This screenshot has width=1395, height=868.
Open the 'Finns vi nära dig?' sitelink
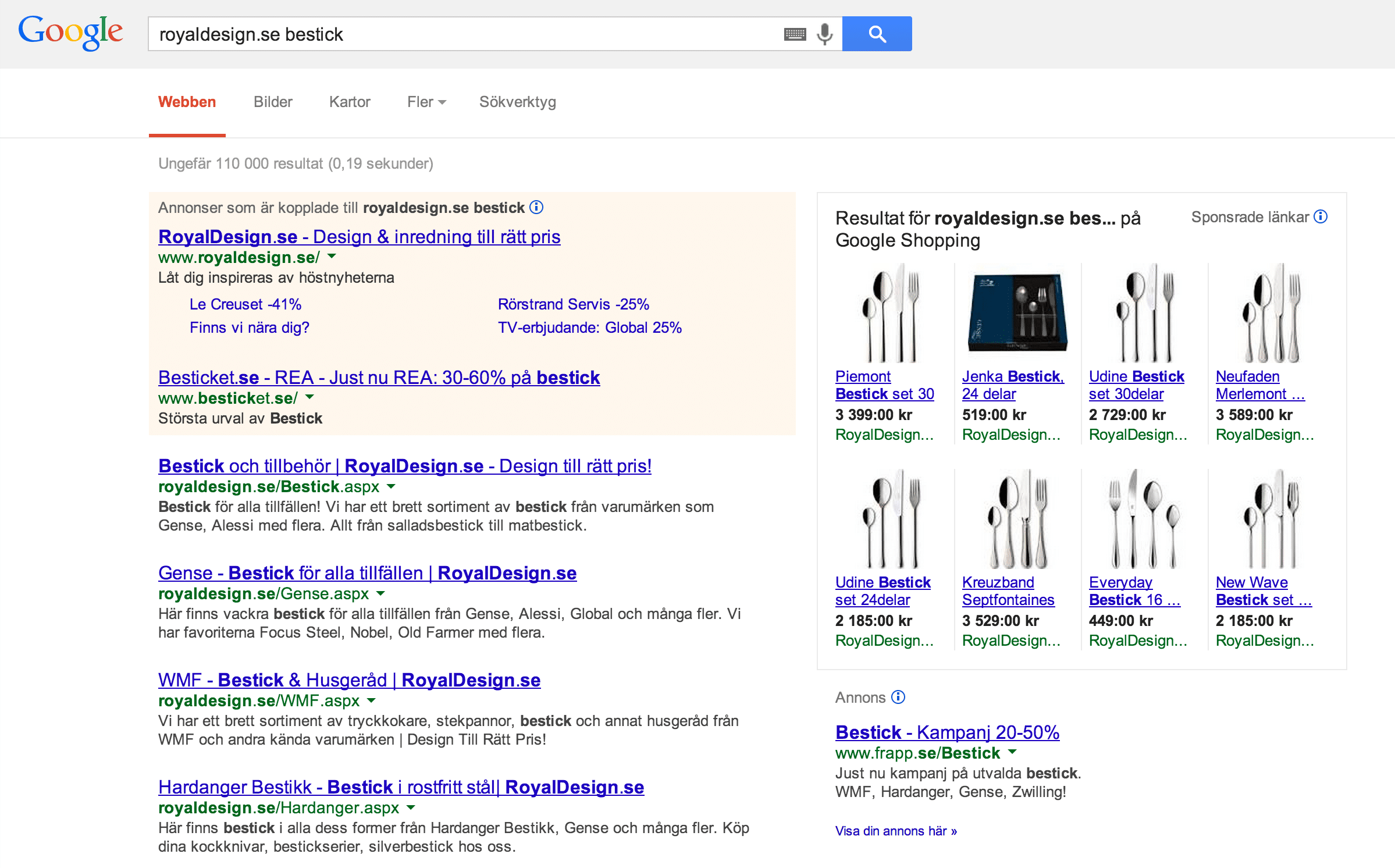[250, 328]
